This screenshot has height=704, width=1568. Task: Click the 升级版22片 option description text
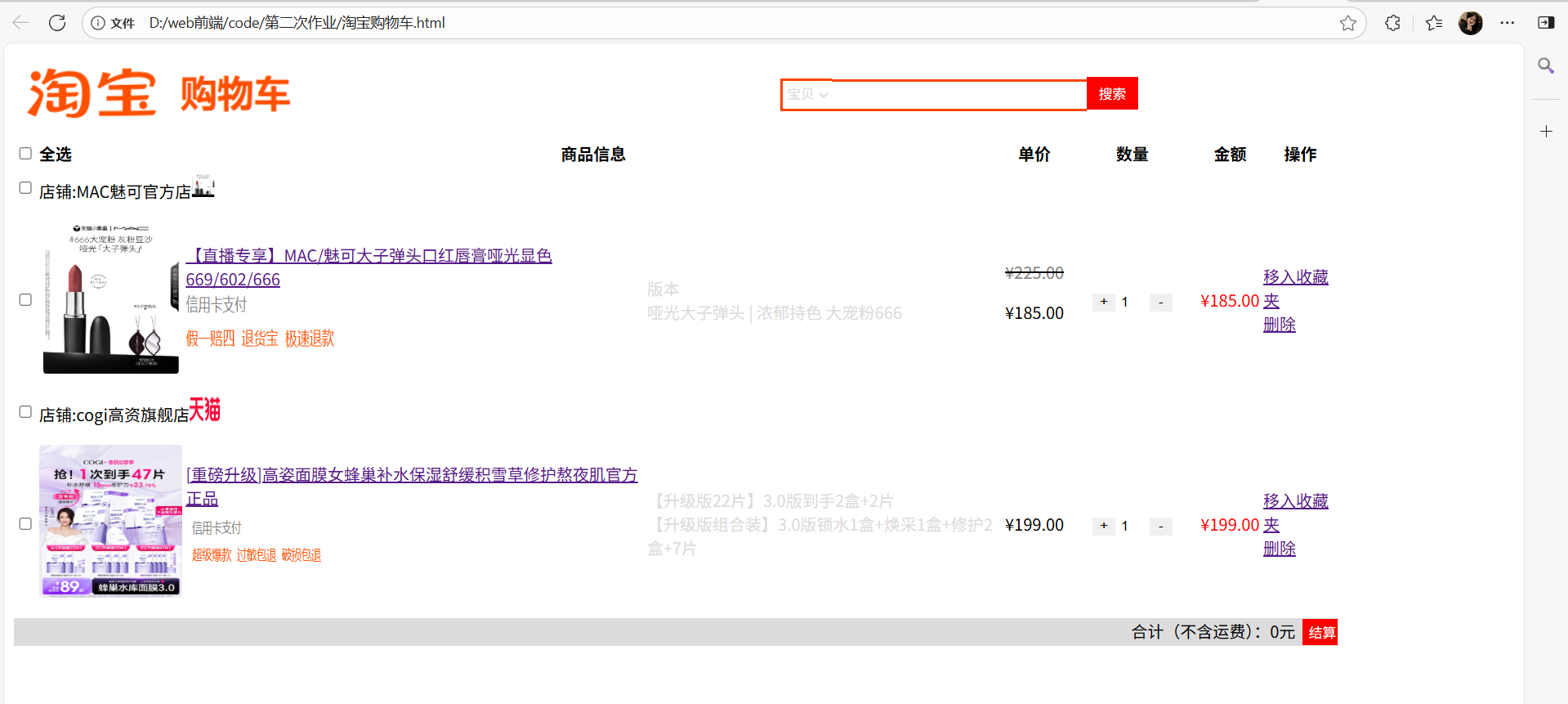(x=773, y=501)
